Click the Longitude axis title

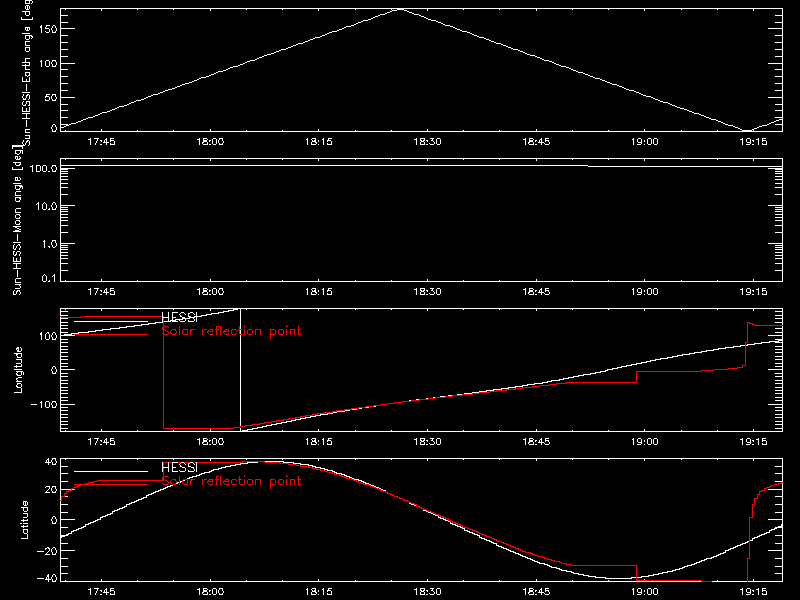[x=18, y=370]
